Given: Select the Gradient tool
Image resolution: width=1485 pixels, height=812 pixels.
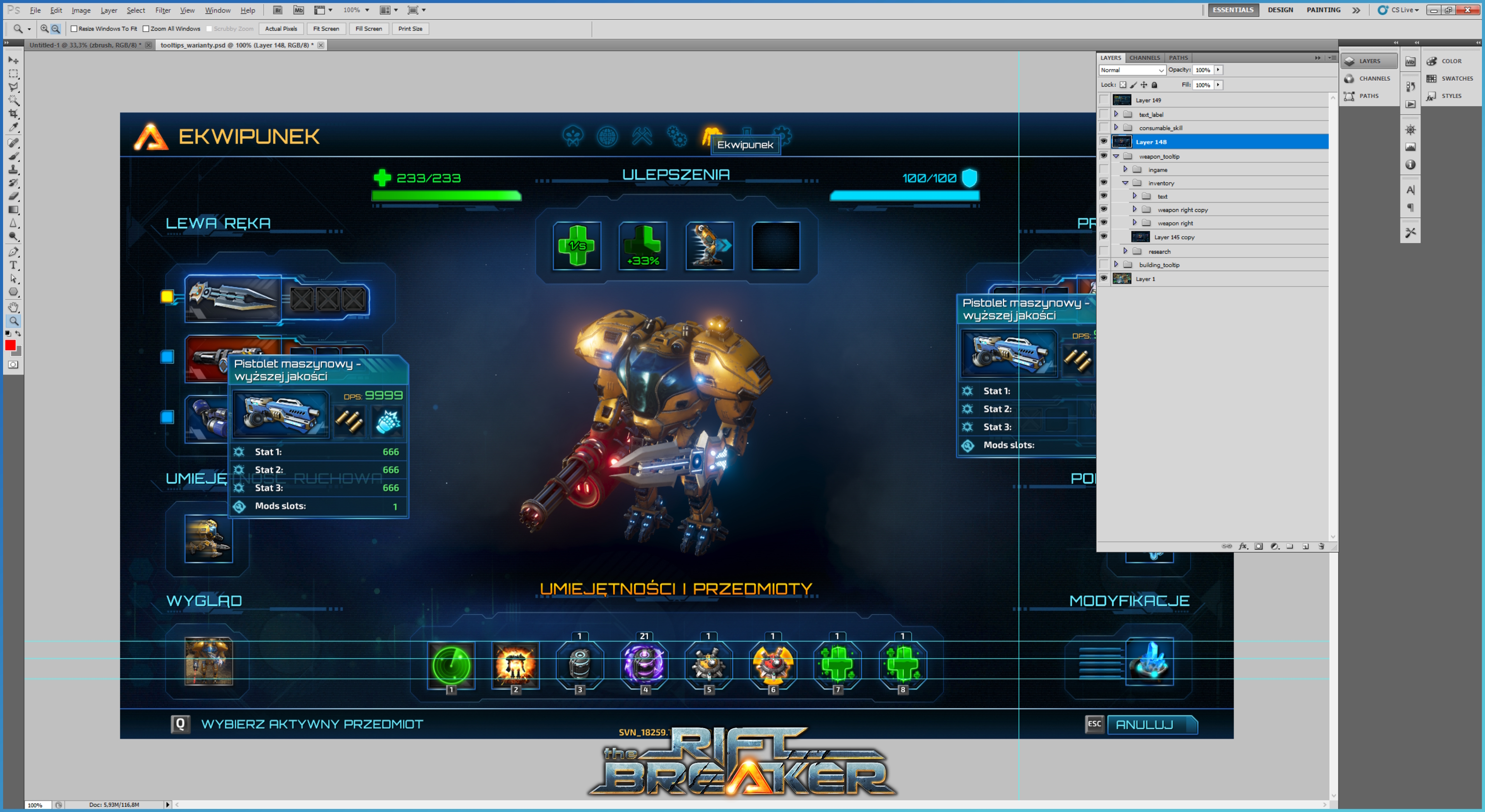Looking at the screenshot, I should pyautogui.click(x=13, y=210).
